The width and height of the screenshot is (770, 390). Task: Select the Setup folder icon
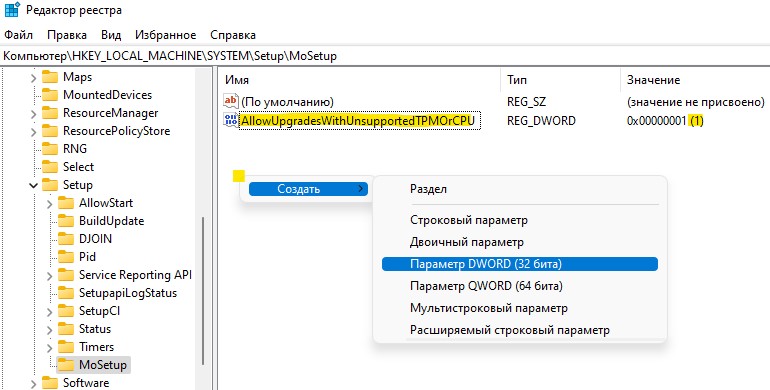tap(50, 185)
